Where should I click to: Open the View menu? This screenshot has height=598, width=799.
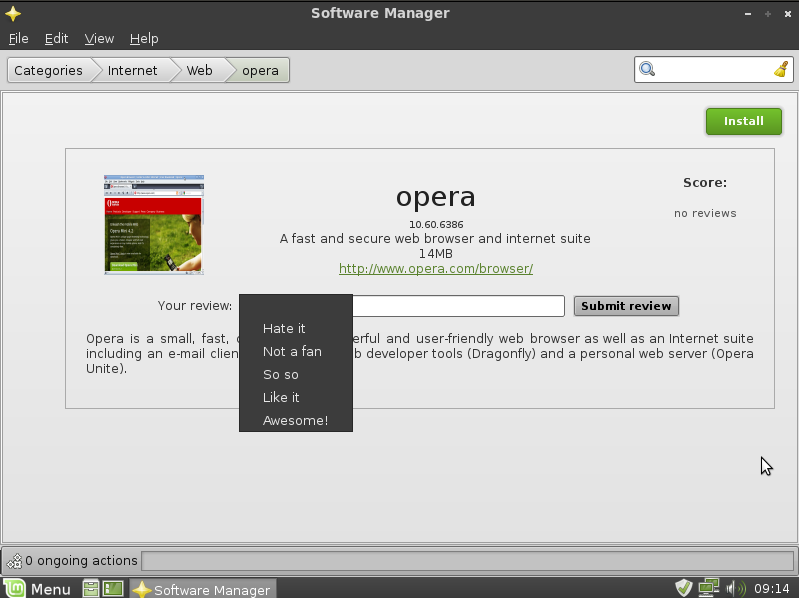tap(99, 39)
